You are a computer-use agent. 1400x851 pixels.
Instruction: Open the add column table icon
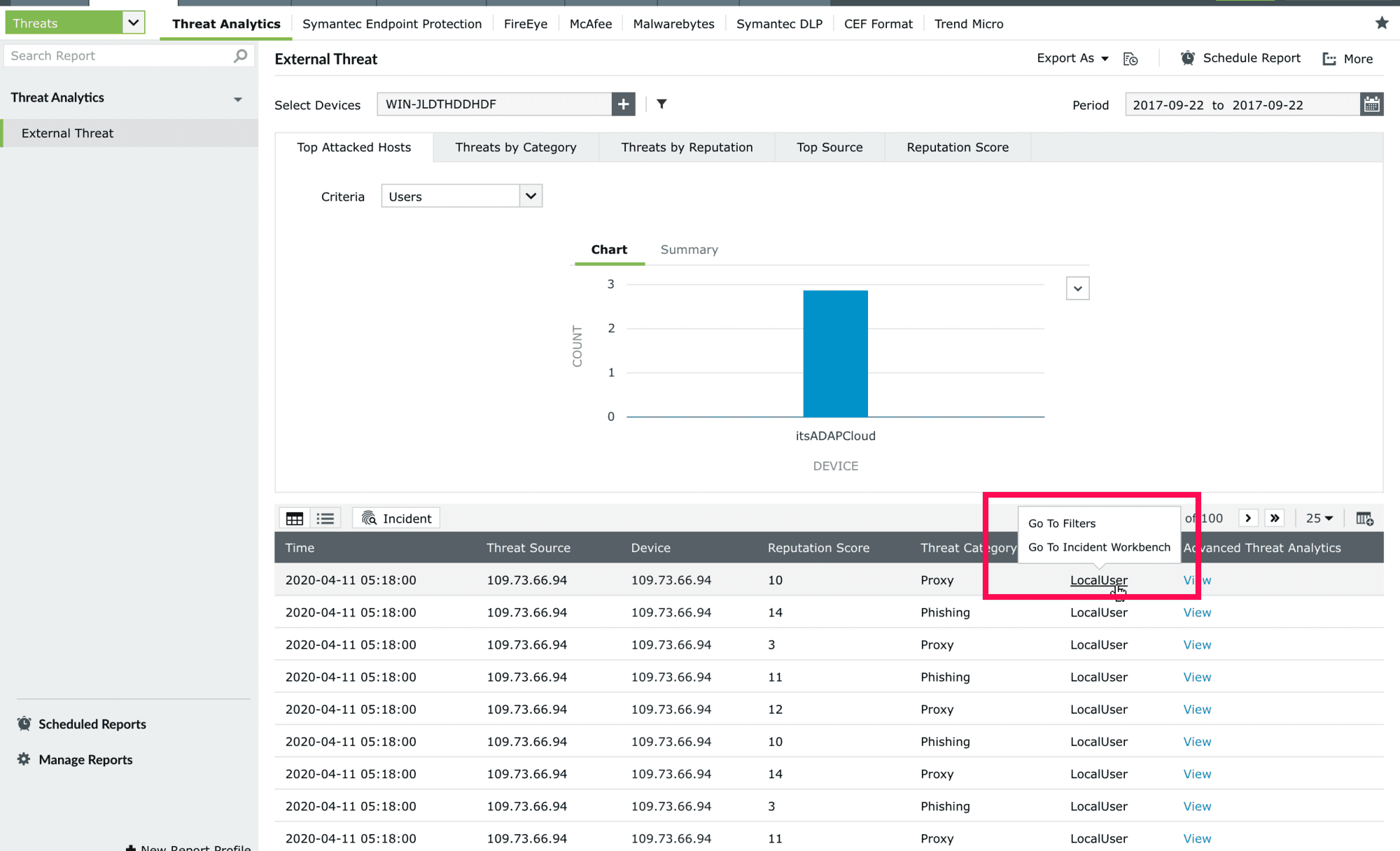1364,519
